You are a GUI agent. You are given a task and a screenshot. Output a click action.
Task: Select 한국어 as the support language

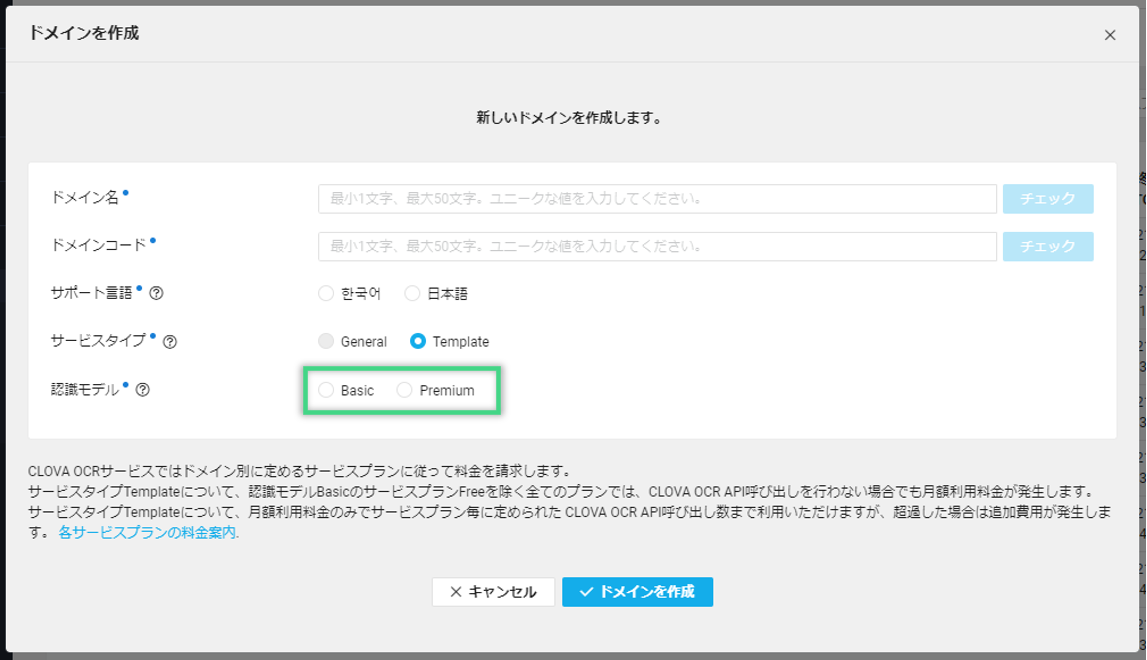coord(326,294)
